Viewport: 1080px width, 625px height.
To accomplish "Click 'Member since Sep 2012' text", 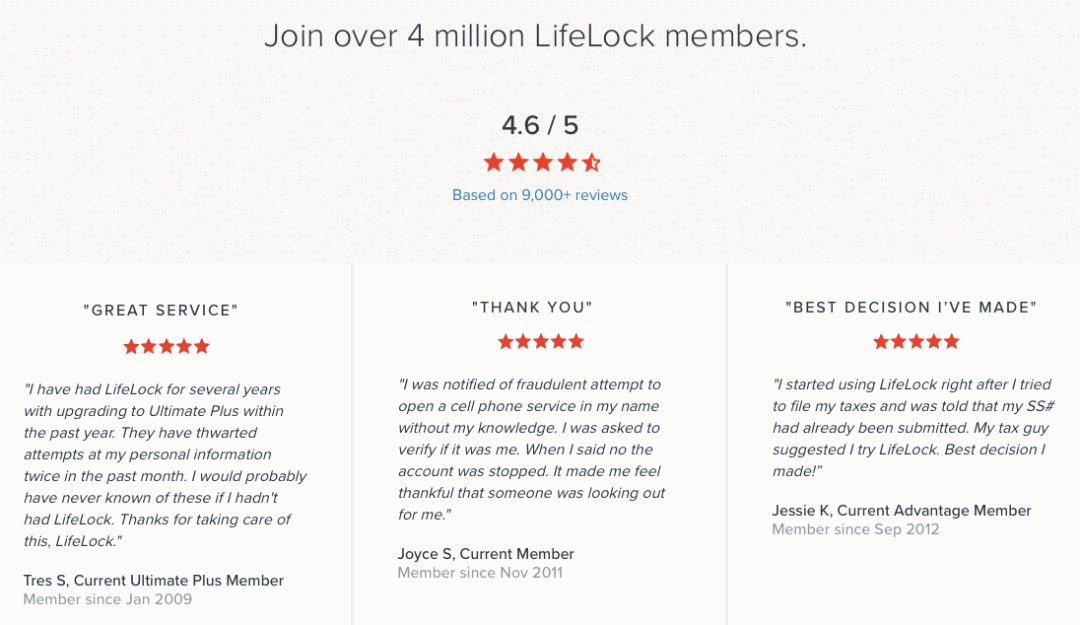I will (x=855, y=529).
